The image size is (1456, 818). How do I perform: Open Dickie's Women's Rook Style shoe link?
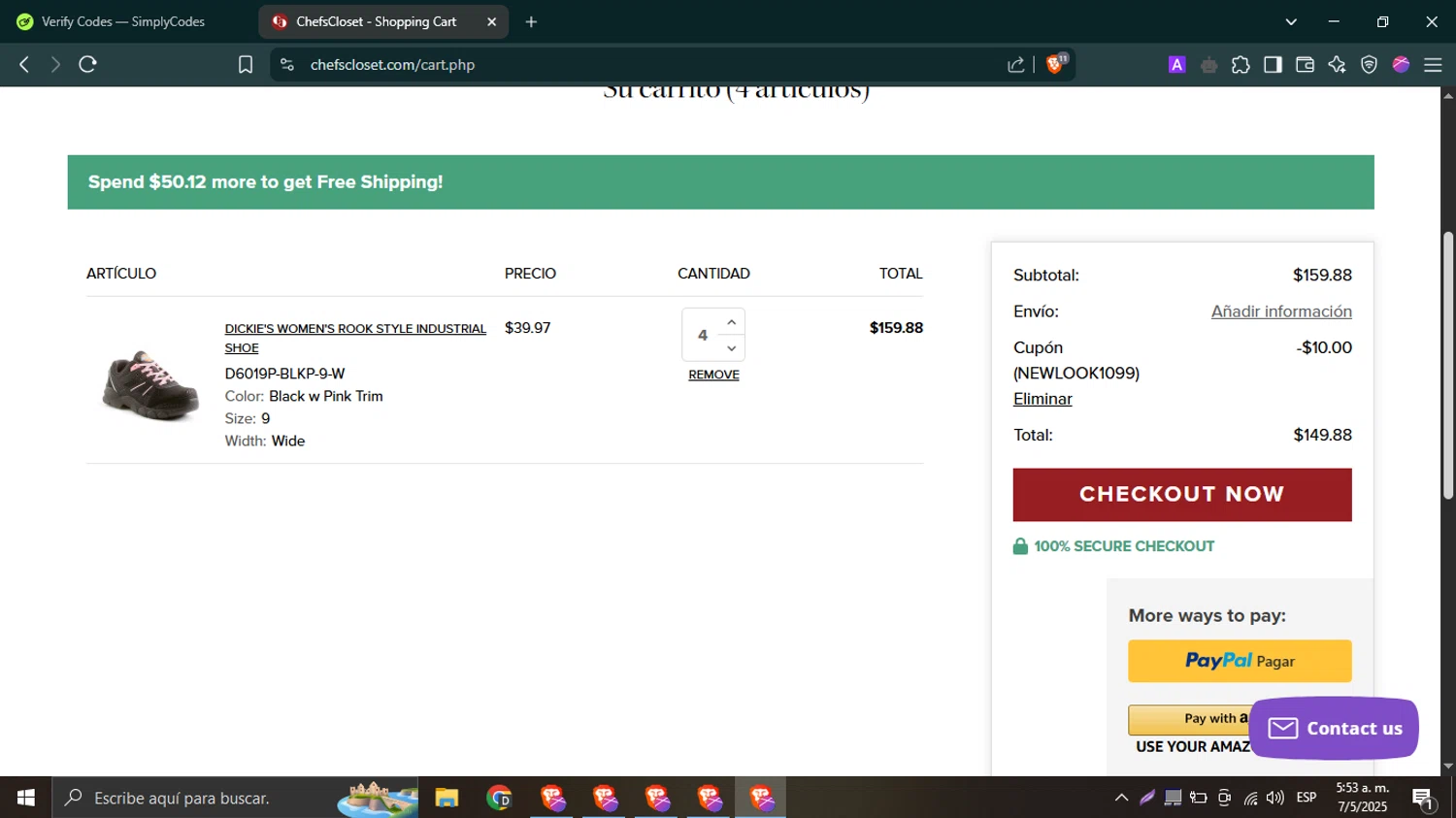click(355, 338)
